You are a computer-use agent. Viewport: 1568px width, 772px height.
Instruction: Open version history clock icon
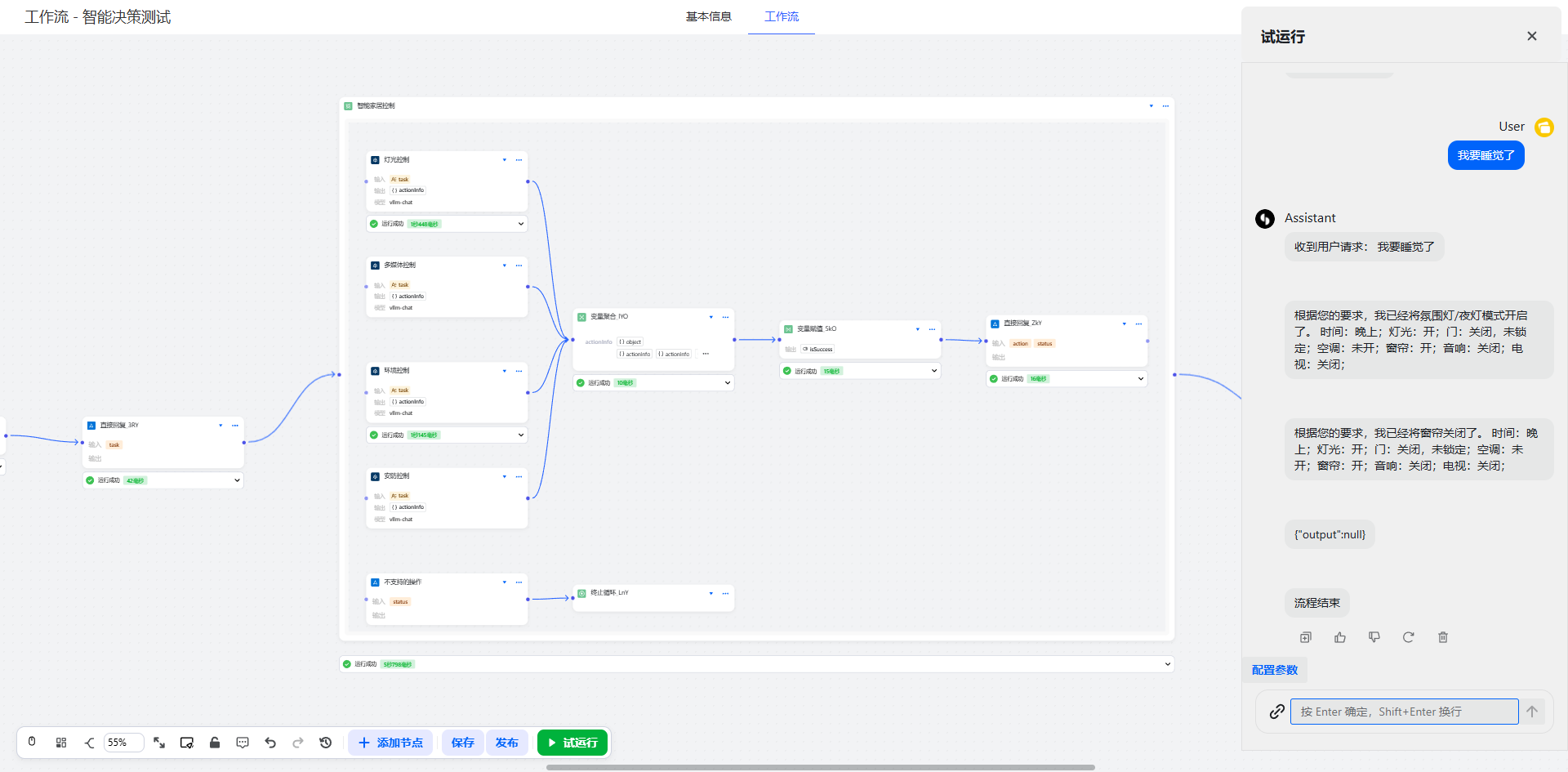(326, 743)
